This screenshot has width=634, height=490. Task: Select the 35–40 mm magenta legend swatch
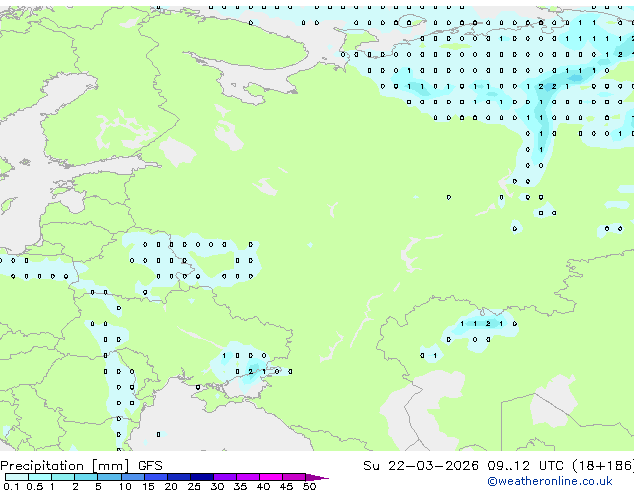[248, 477]
